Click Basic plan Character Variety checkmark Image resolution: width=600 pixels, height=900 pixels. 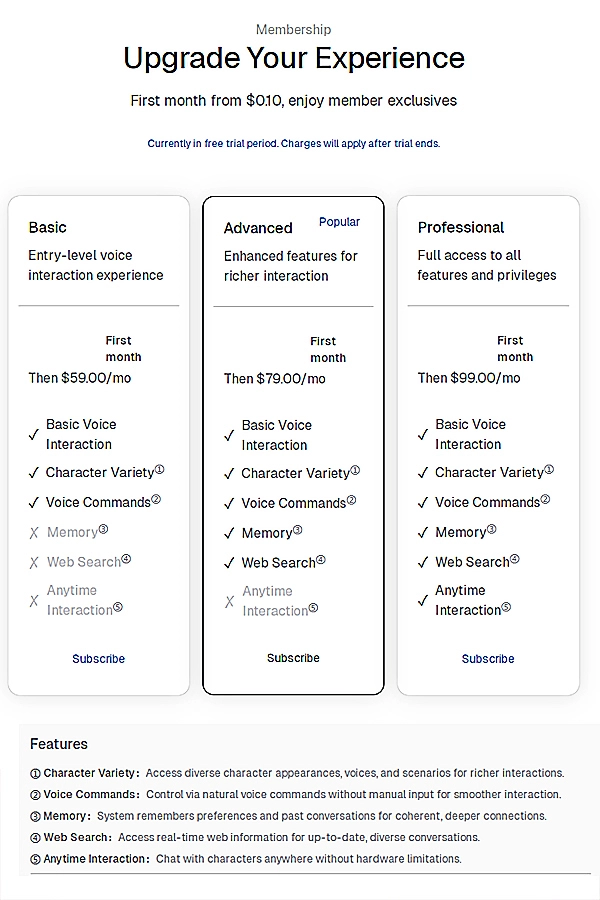34,473
